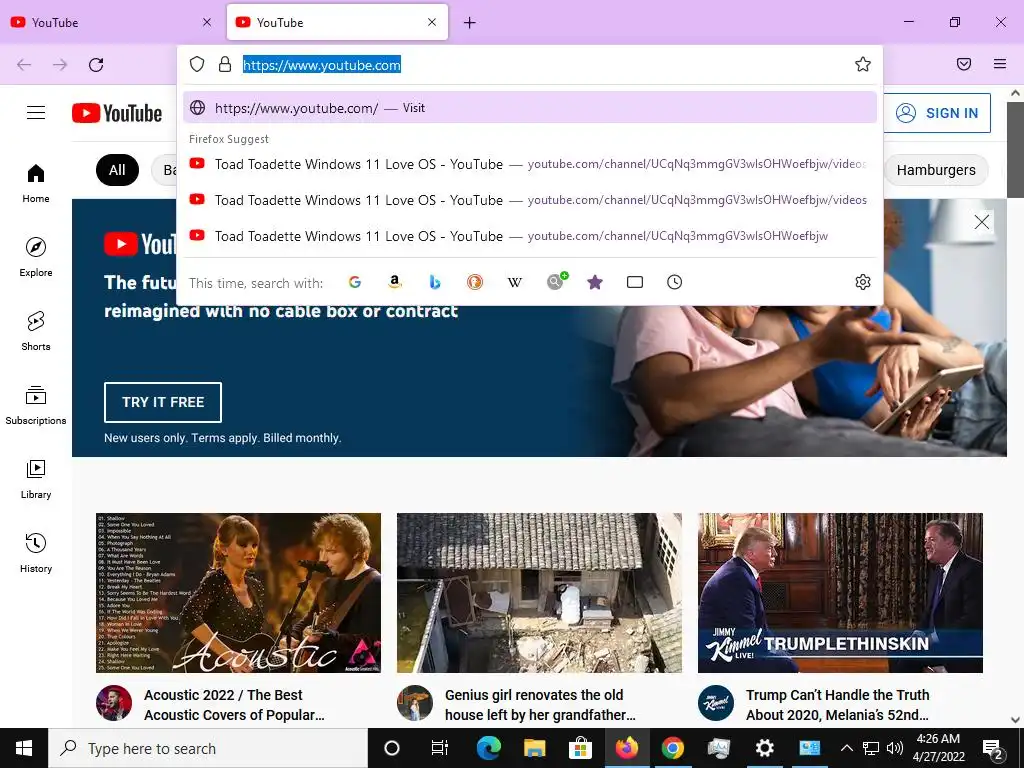Select the active second YouTube tab

(x=337, y=22)
